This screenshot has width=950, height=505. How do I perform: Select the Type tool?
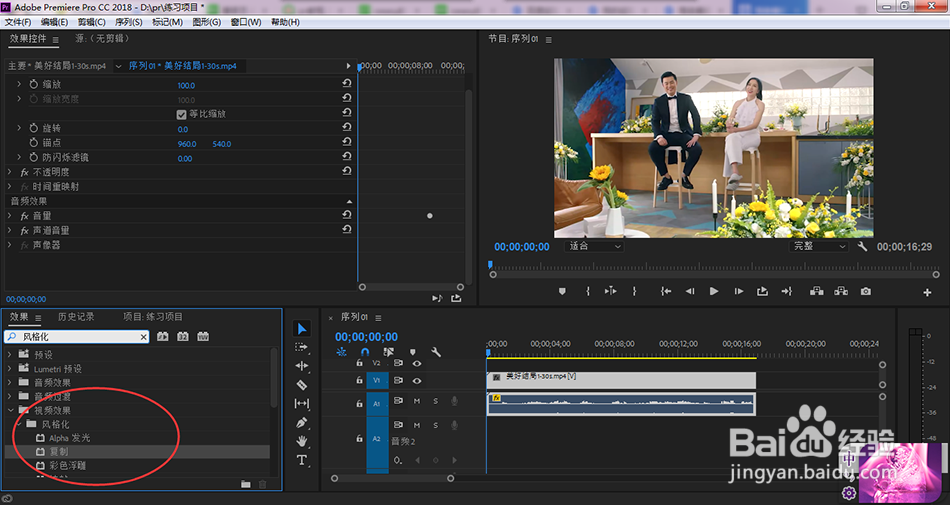[x=302, y=460]
